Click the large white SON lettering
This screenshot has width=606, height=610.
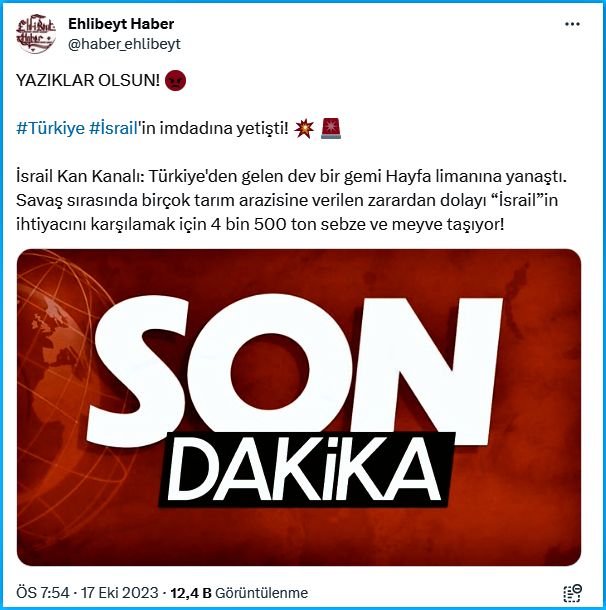(x=294, y=370)
